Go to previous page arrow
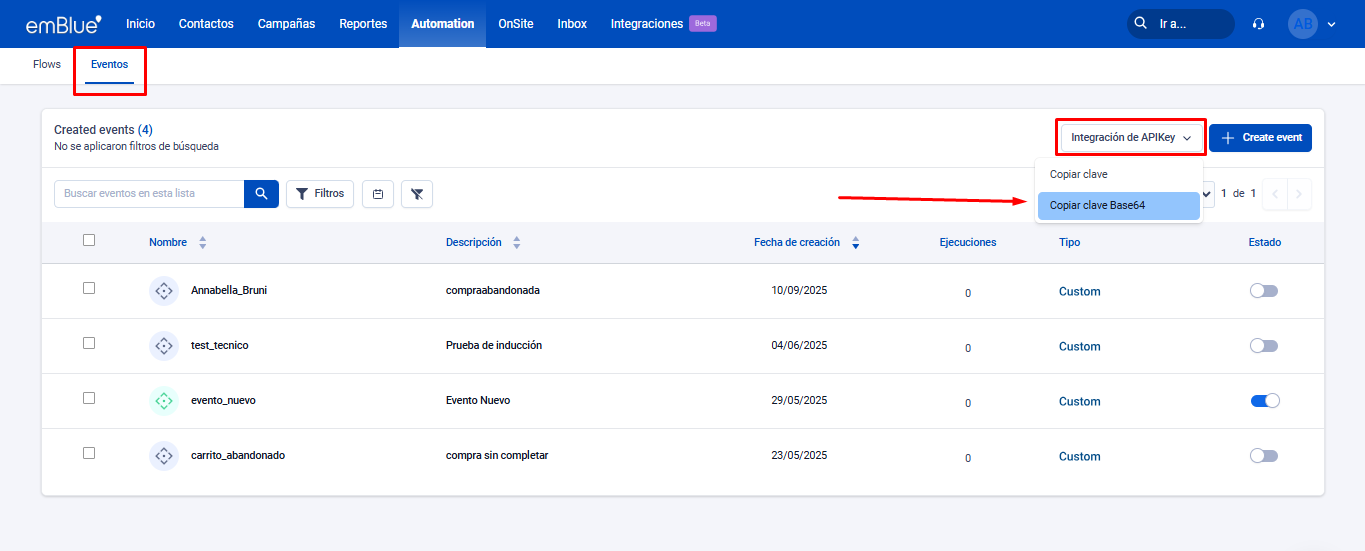The height and width of the screenshot is (551, 1365). tap(1275, 194)
